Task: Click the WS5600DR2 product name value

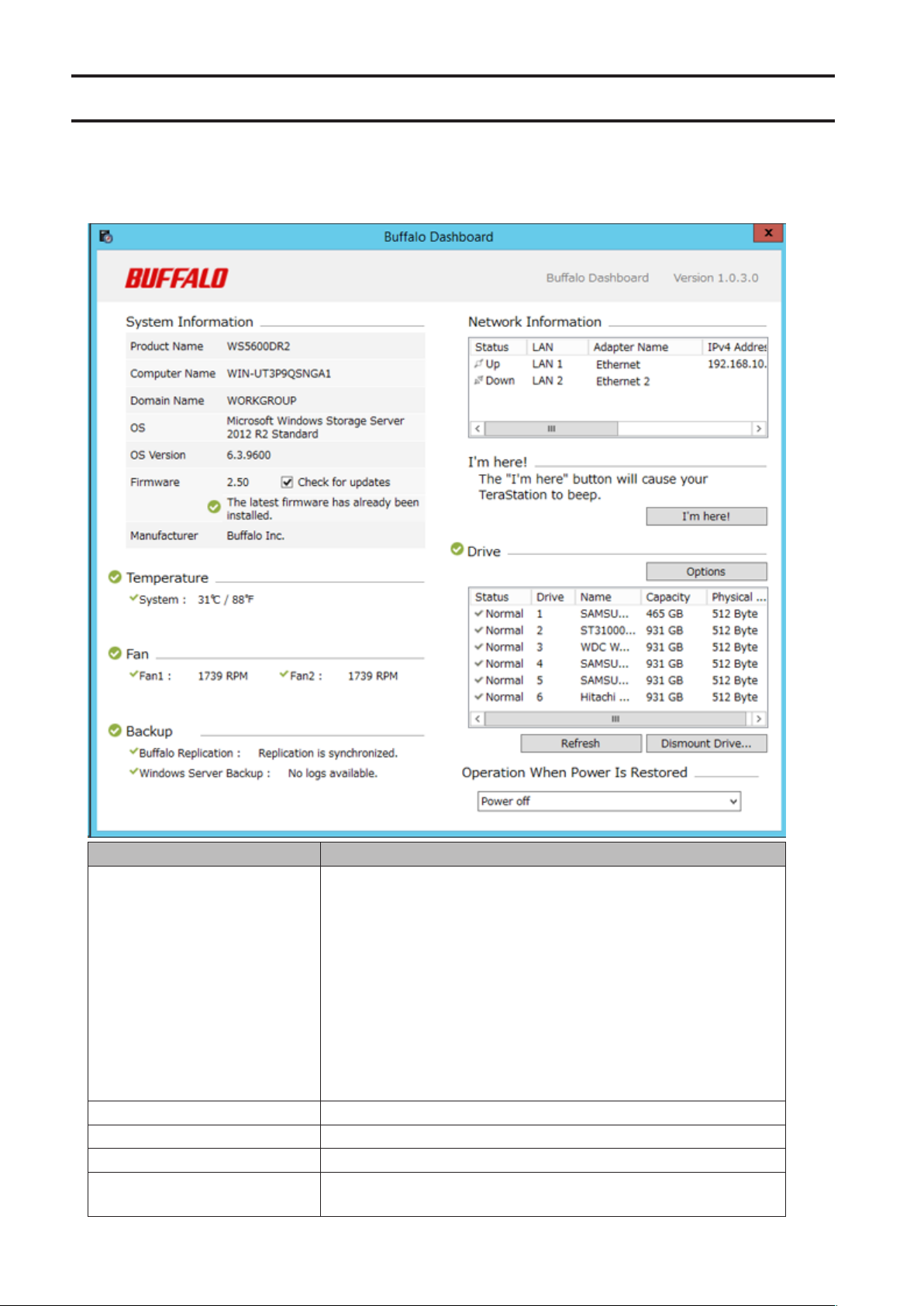Action: point(258,346)
